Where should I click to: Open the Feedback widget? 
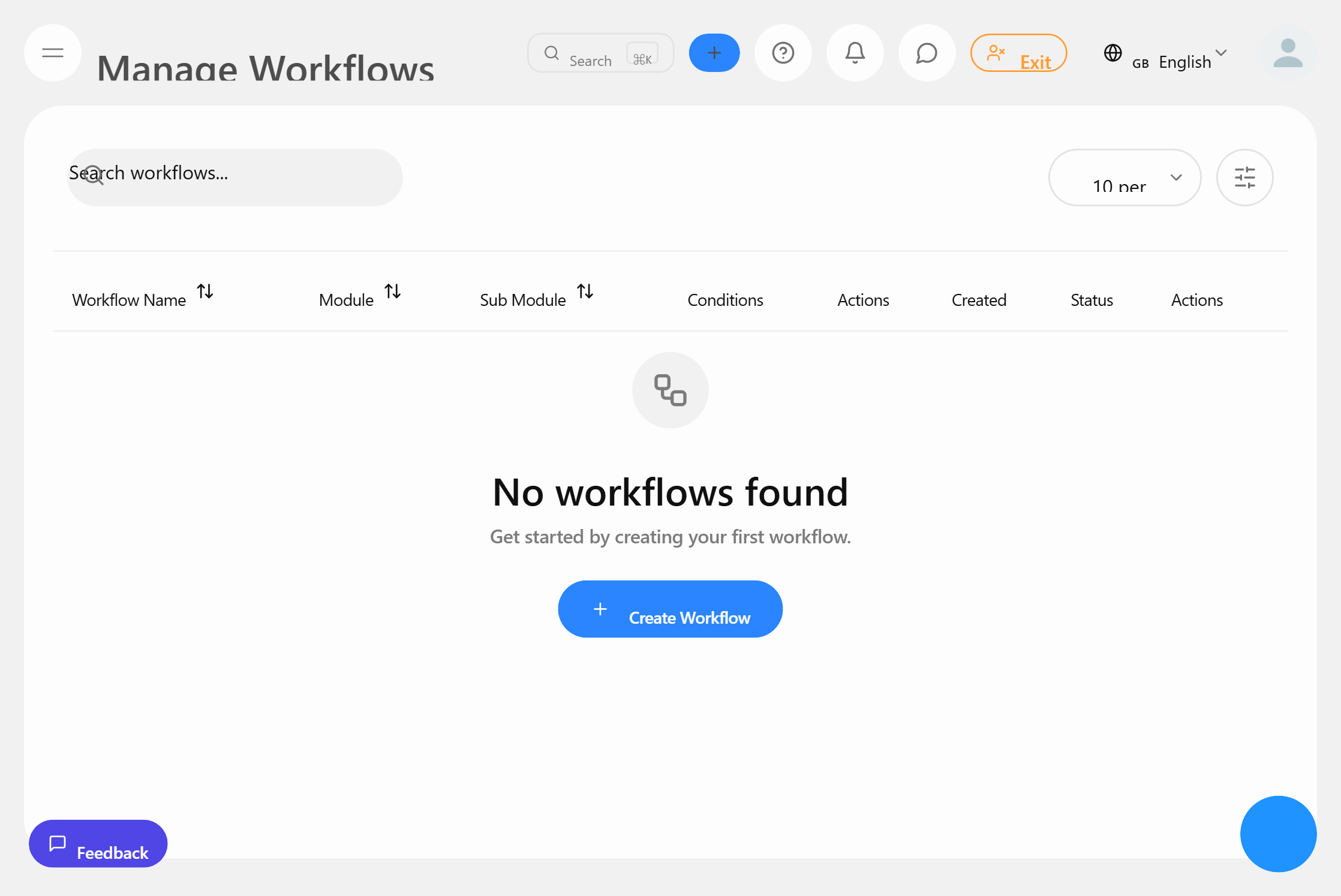click(98, 843)
